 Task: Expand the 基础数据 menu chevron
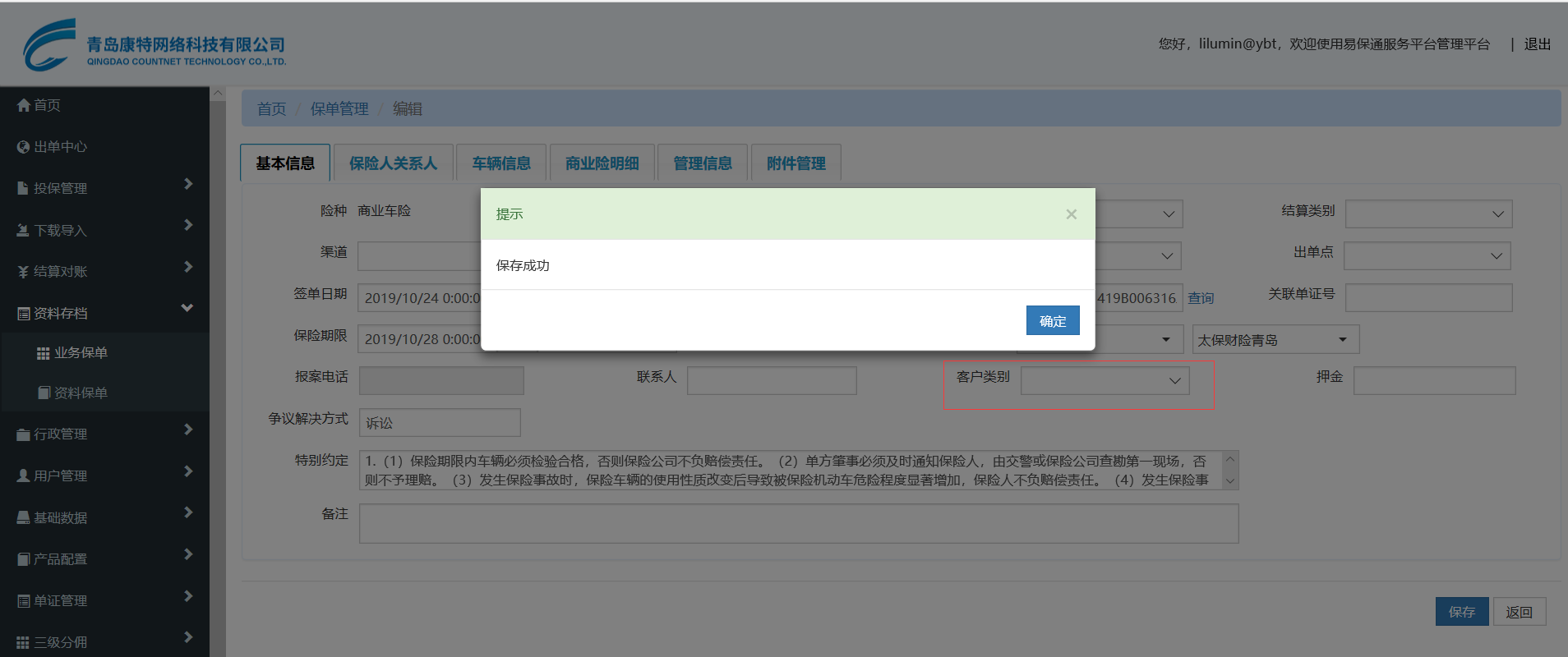coord(188,512)
